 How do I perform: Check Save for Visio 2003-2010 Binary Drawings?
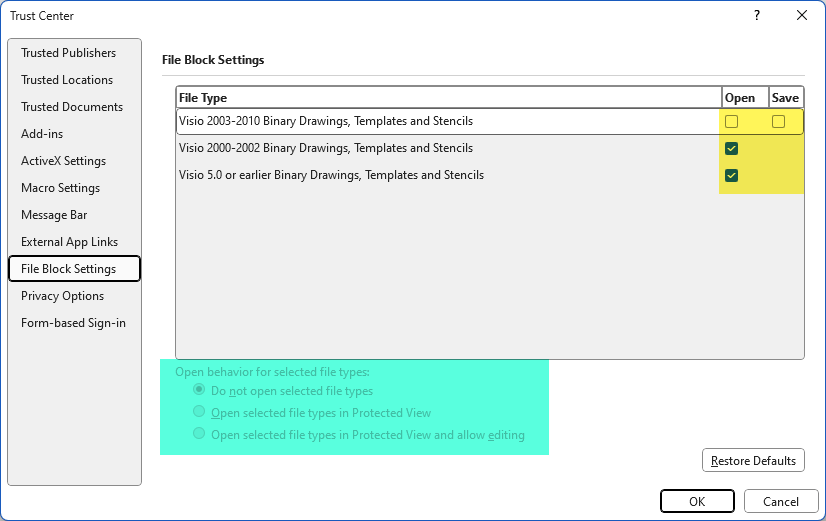(x=778, y=122)
